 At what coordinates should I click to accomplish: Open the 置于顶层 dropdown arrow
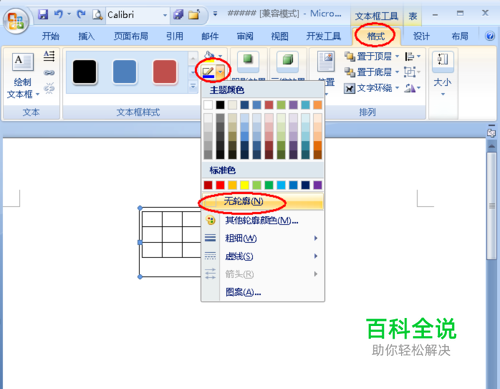coord(397,56)
